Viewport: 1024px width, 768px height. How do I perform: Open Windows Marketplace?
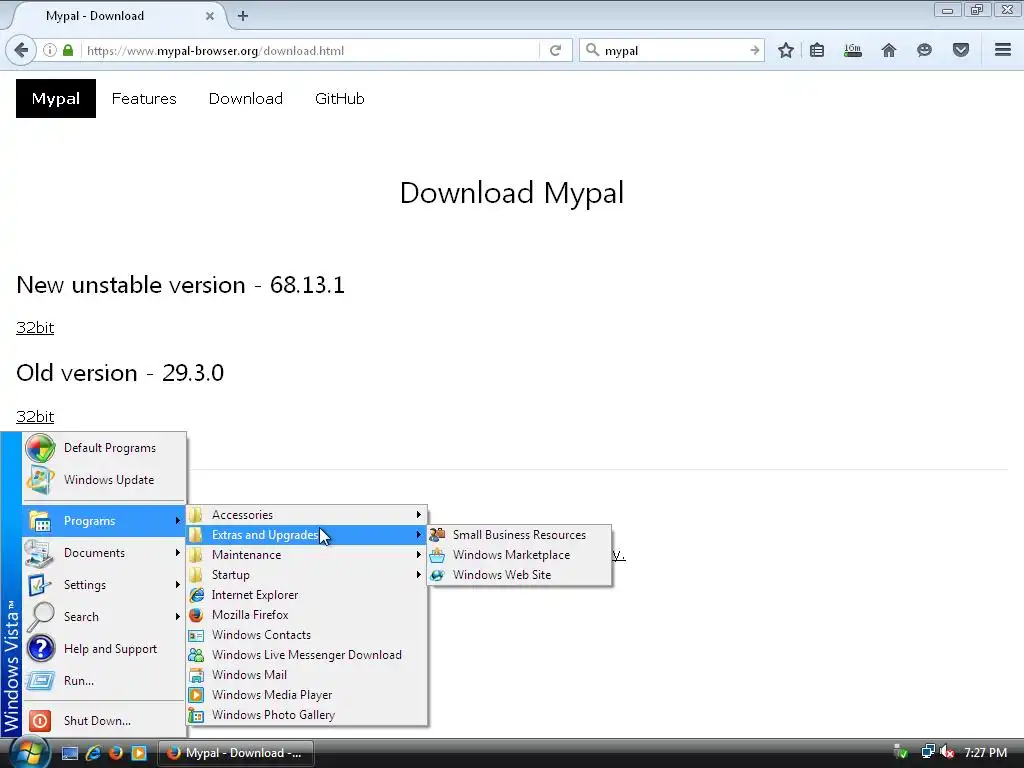click(x=520, y=554)
